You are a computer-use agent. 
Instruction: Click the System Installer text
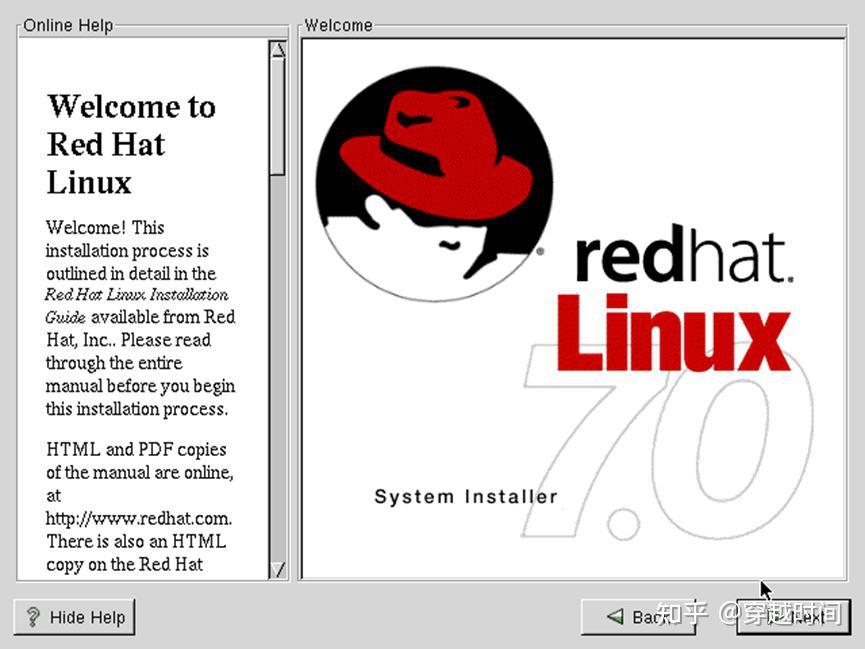[464, 496]
